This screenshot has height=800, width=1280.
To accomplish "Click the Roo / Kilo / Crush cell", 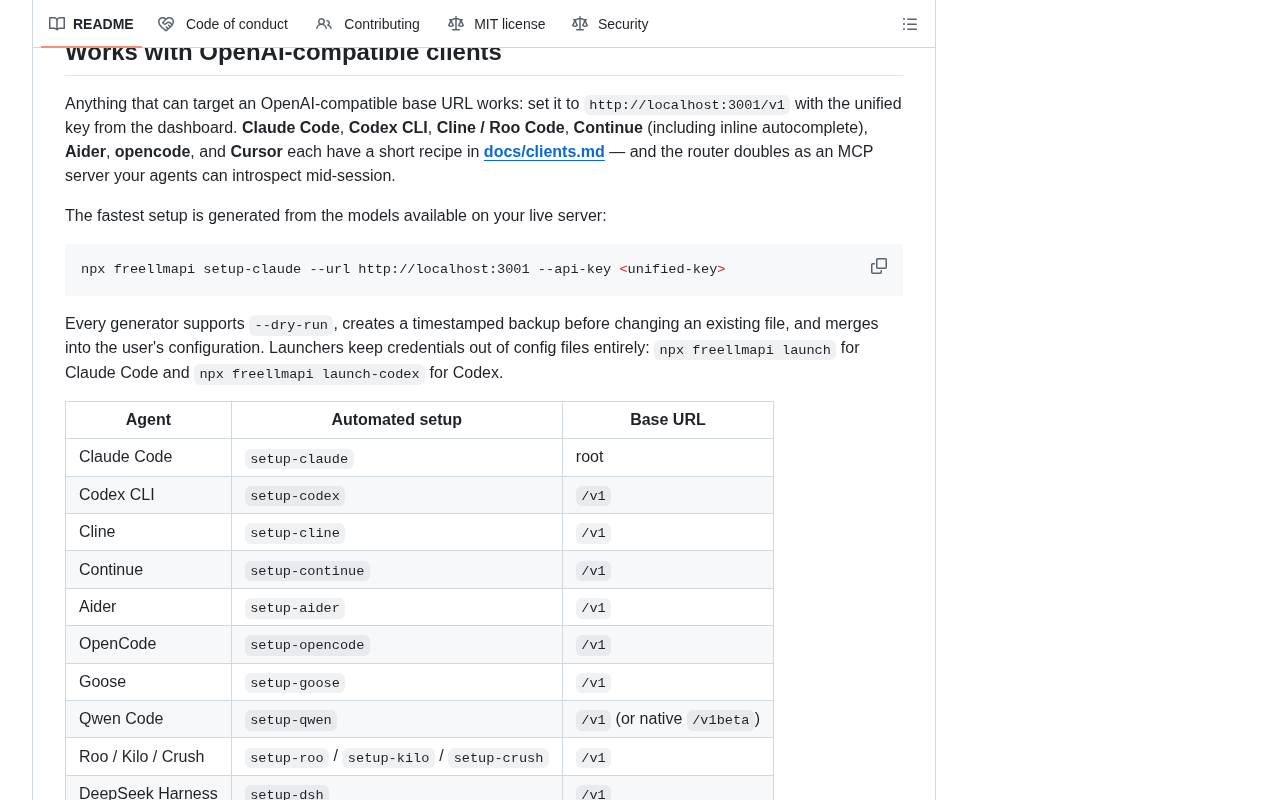I will (148, 757).
